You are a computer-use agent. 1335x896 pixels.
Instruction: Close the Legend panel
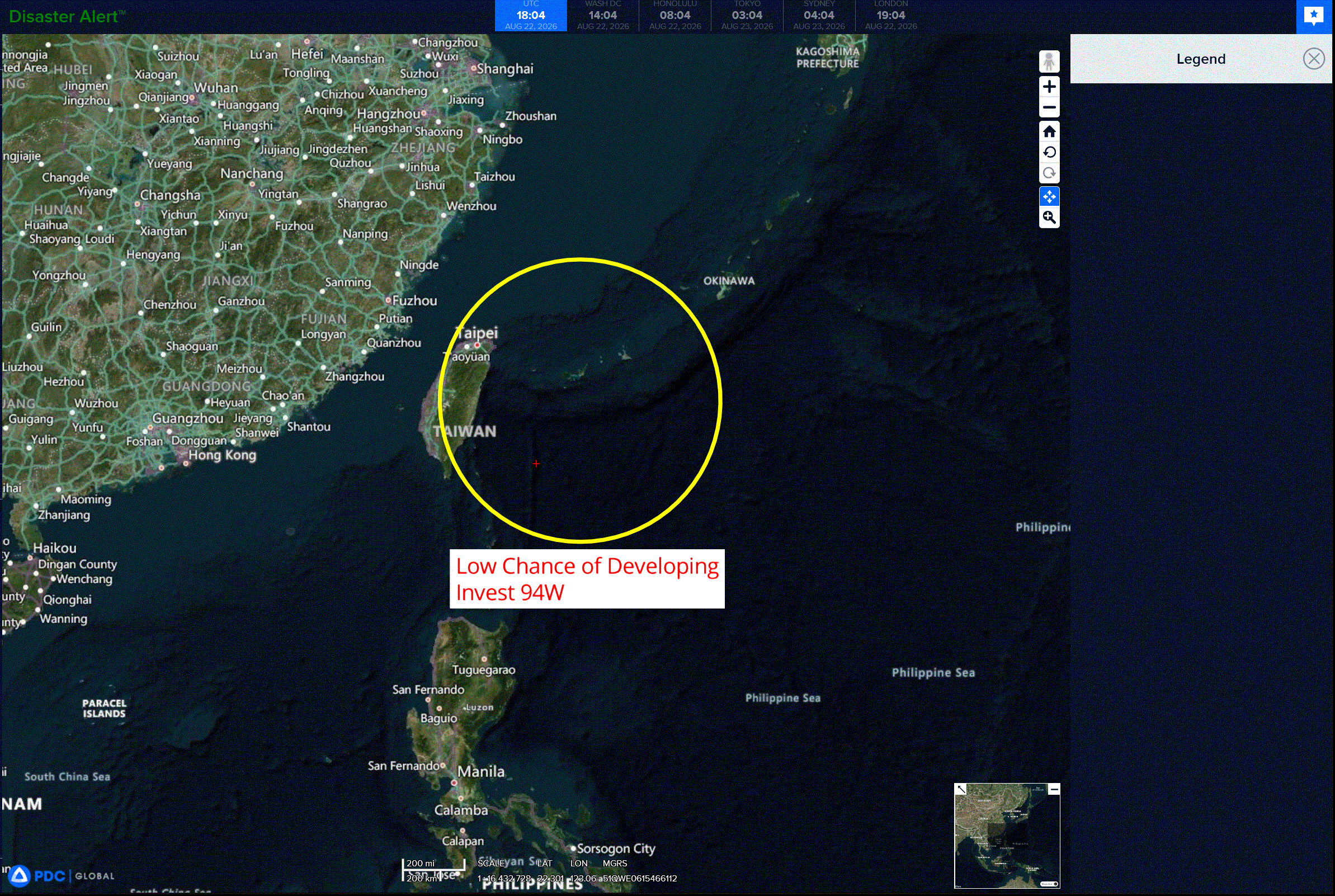tap(1313, 59)
